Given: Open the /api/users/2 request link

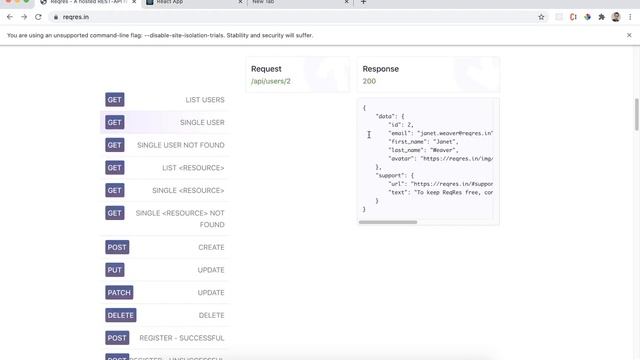Looking at the screenshot, I should [x=271, y=81].
